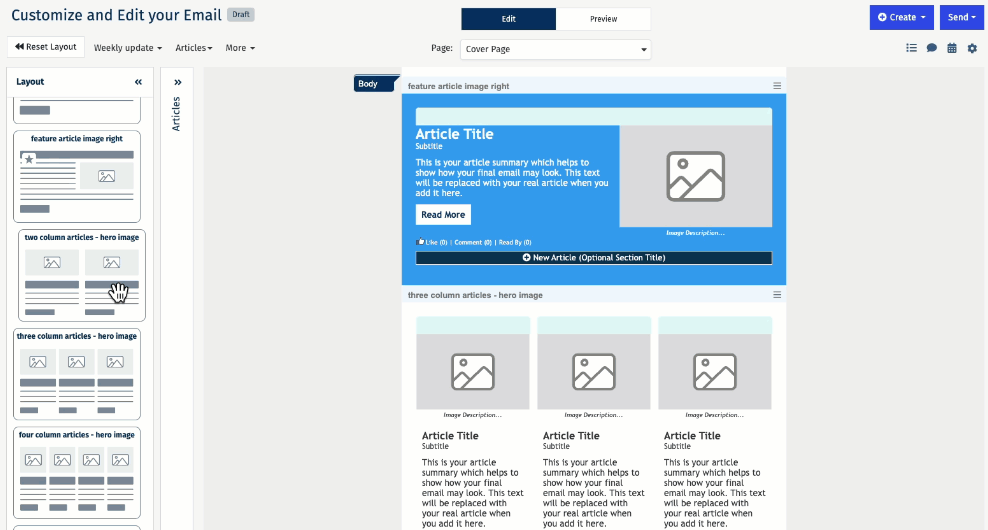Image resolution: width=988 pixels, height=530 pixels.
Task: Select four column articles layout thumbnail
Action: pos(77,471)
